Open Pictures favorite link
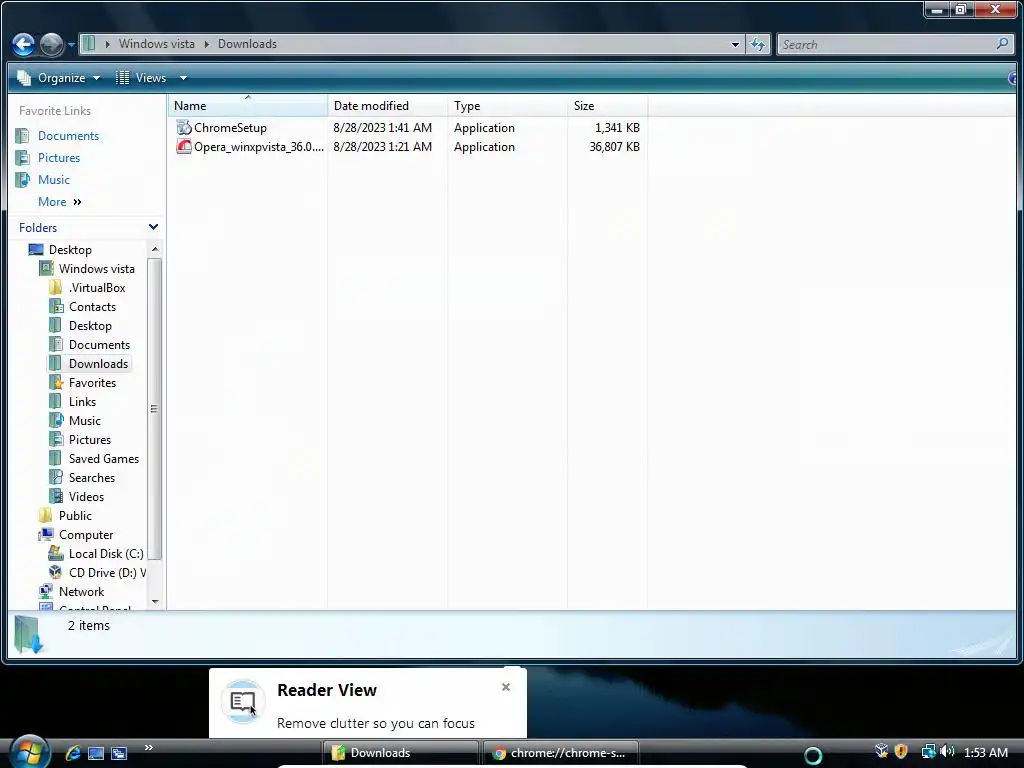 click(x=59, y=158)
